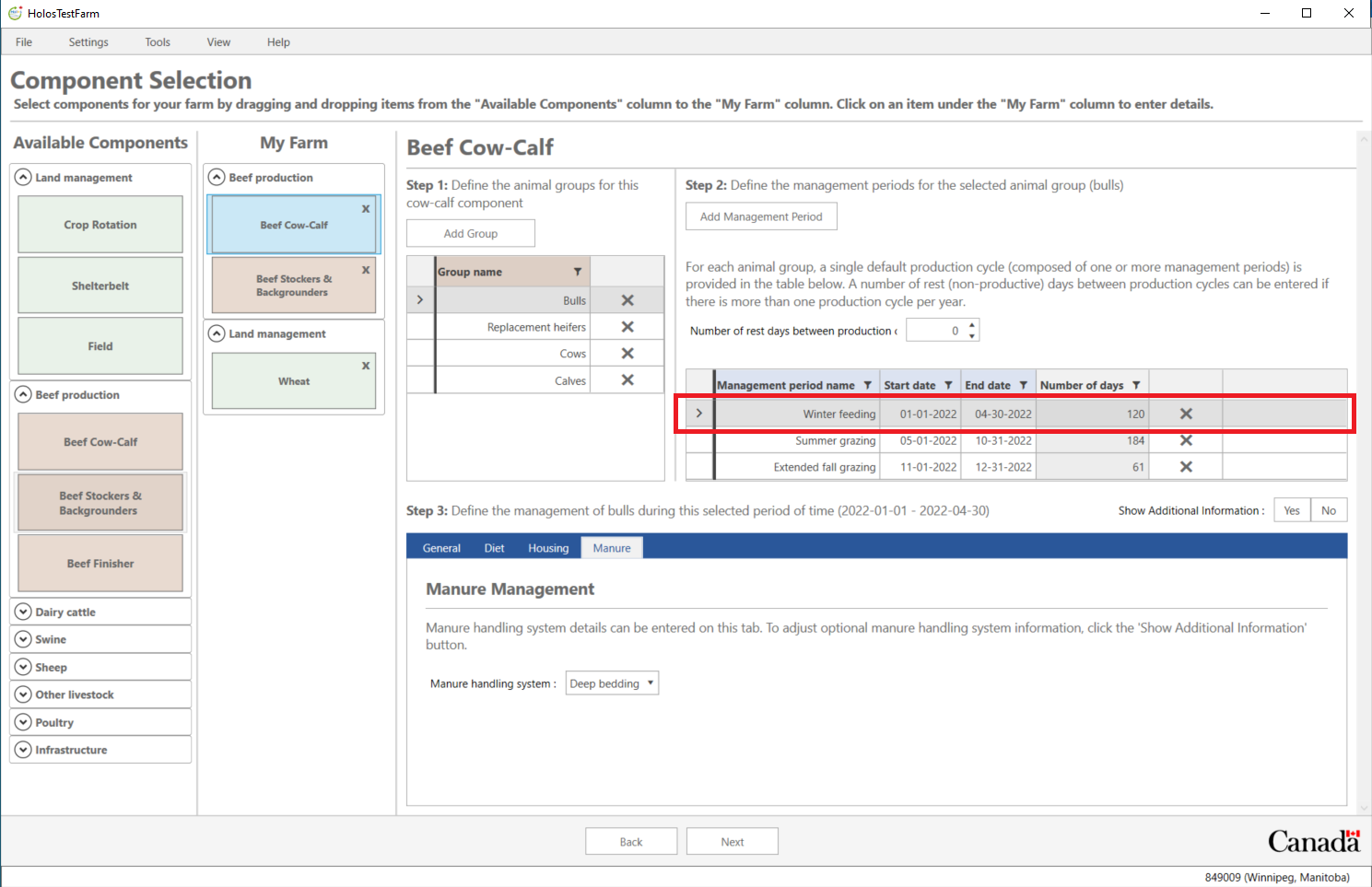
Task: Open the Settings menu
Action: click(88, 42)
